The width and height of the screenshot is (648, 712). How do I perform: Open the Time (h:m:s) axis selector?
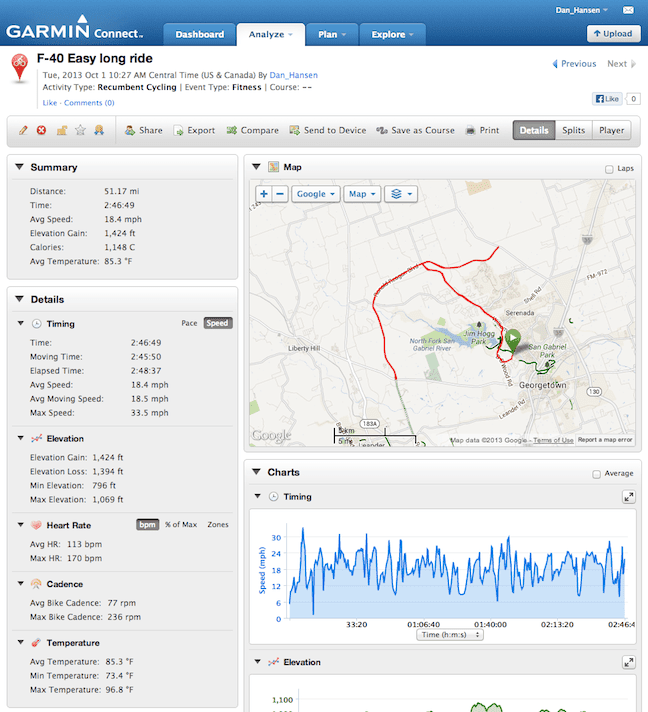[449, 634]
